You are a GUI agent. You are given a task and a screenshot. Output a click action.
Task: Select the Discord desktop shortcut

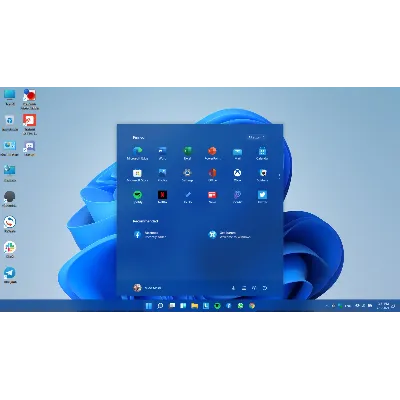[29, 148]
